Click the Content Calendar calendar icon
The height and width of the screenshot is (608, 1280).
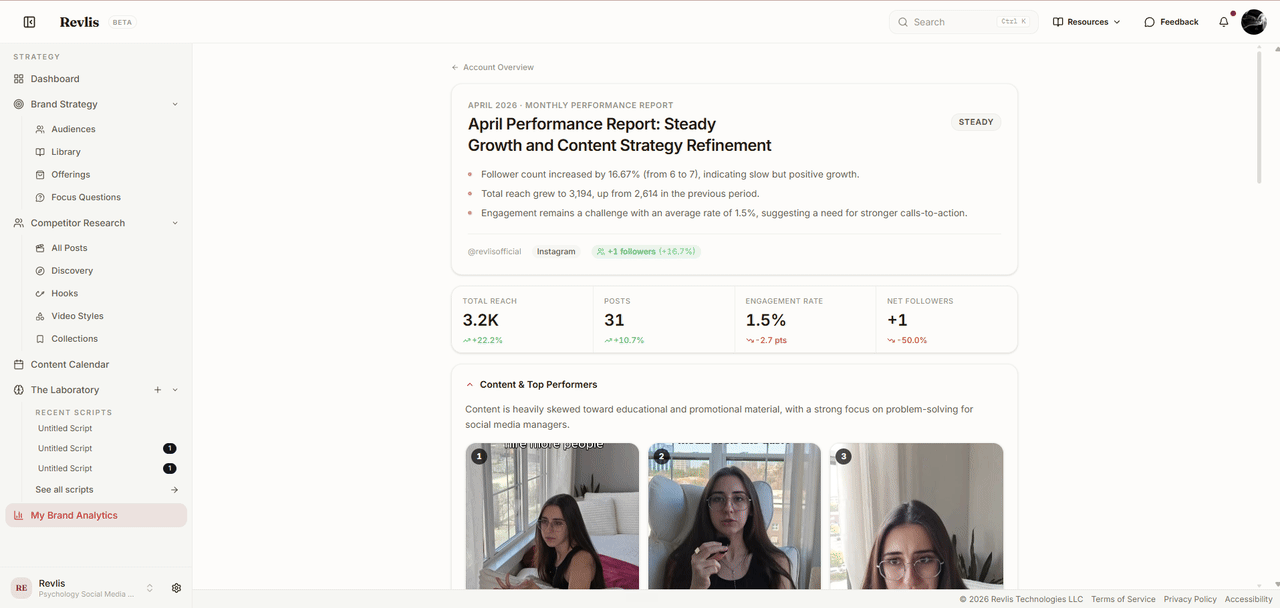point(19,365)
